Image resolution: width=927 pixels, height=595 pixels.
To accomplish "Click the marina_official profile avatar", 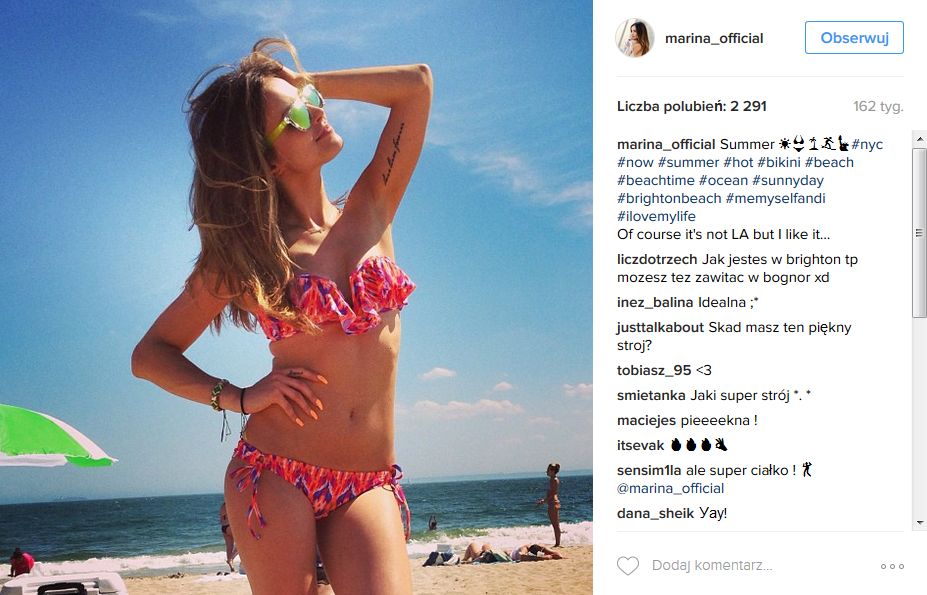I will coord(635,38).
